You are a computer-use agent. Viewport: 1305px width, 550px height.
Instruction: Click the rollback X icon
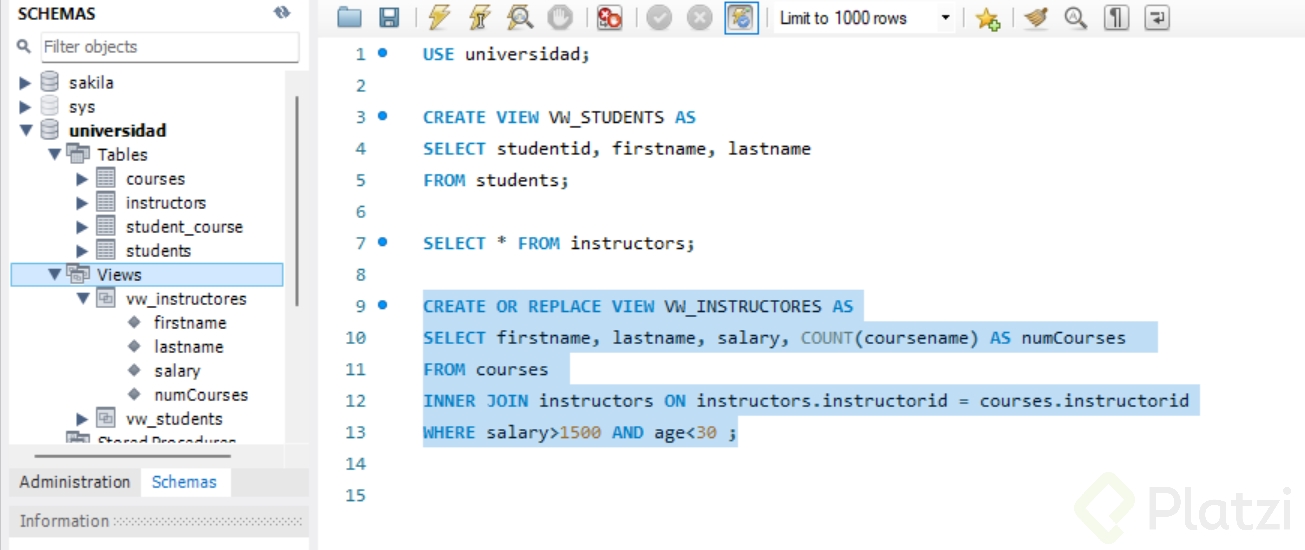[x=700, y=18]
